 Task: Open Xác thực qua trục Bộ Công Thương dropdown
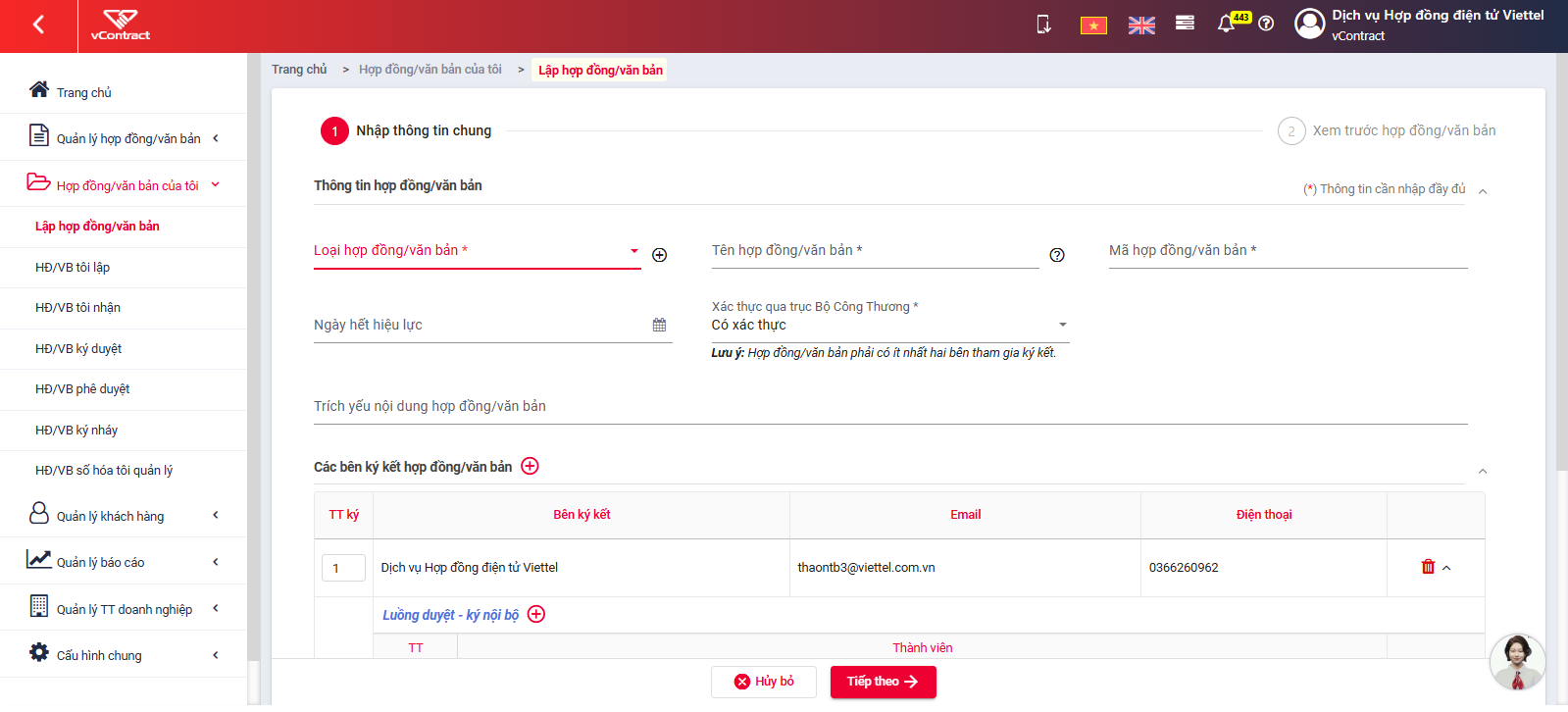coord(889,325)
